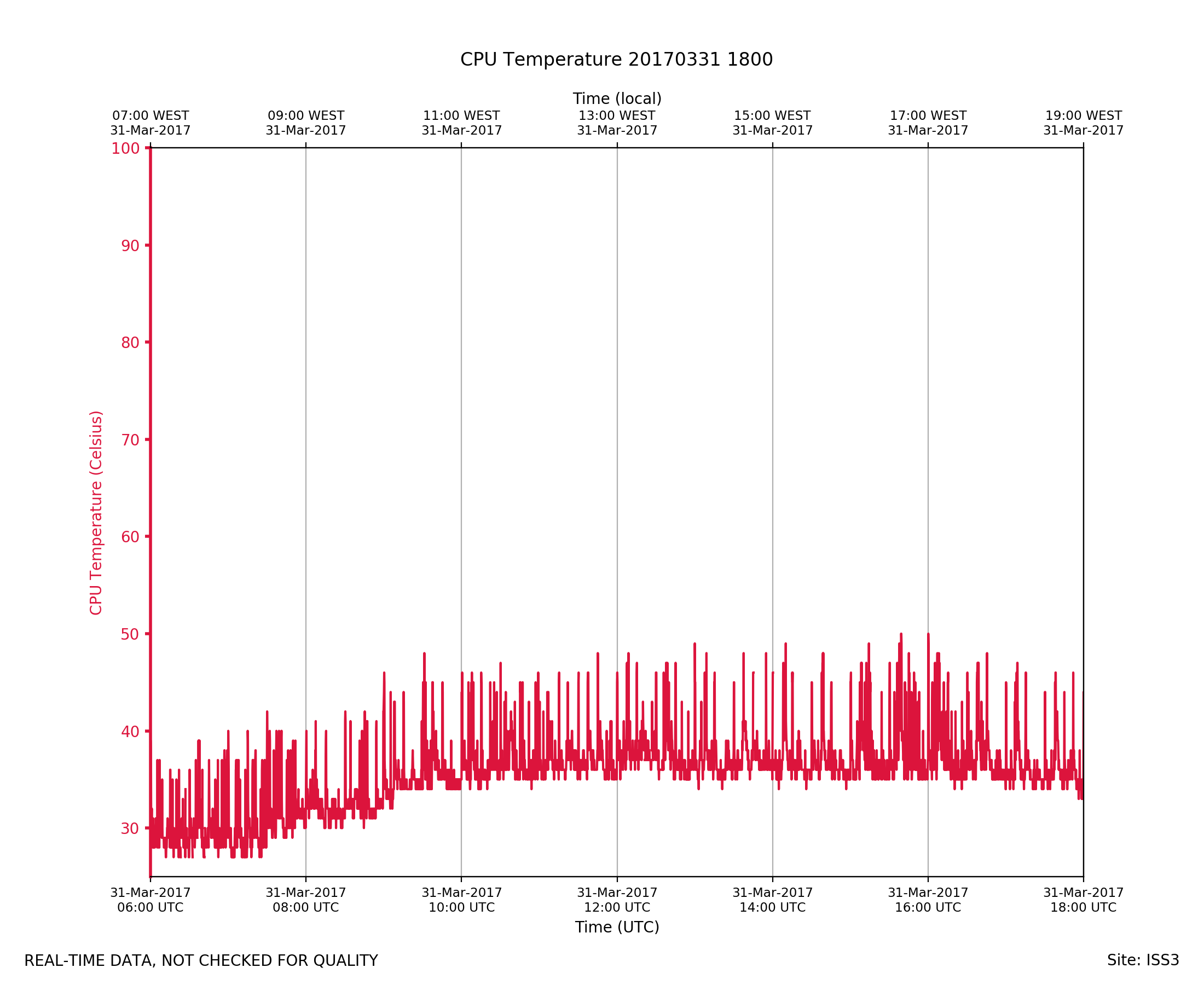Click the 30 value on y-axis
Viewport: 1204px width, 985px height.
[130, 828]
